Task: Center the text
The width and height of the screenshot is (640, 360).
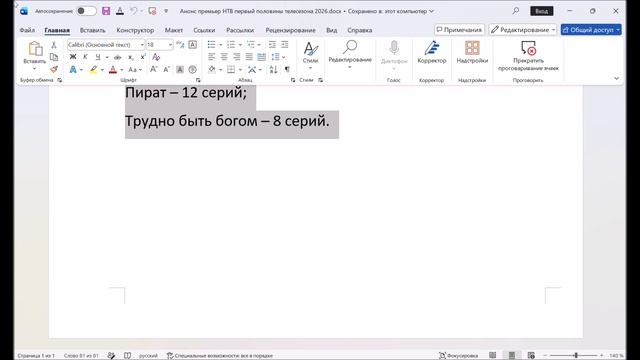Action: click(x=224, y=57)
